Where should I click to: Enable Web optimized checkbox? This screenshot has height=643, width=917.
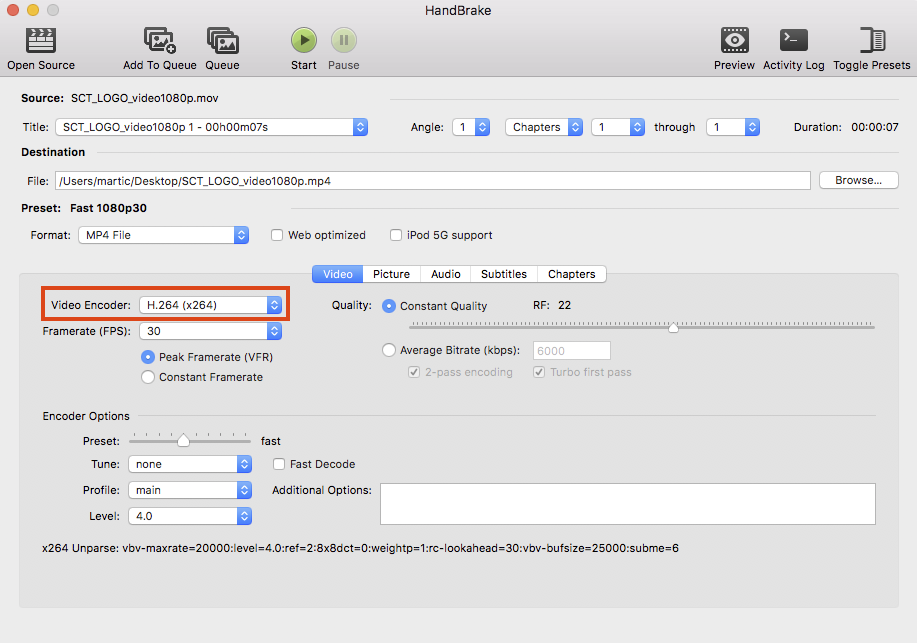pyautogui.click(x=277, y=235)
